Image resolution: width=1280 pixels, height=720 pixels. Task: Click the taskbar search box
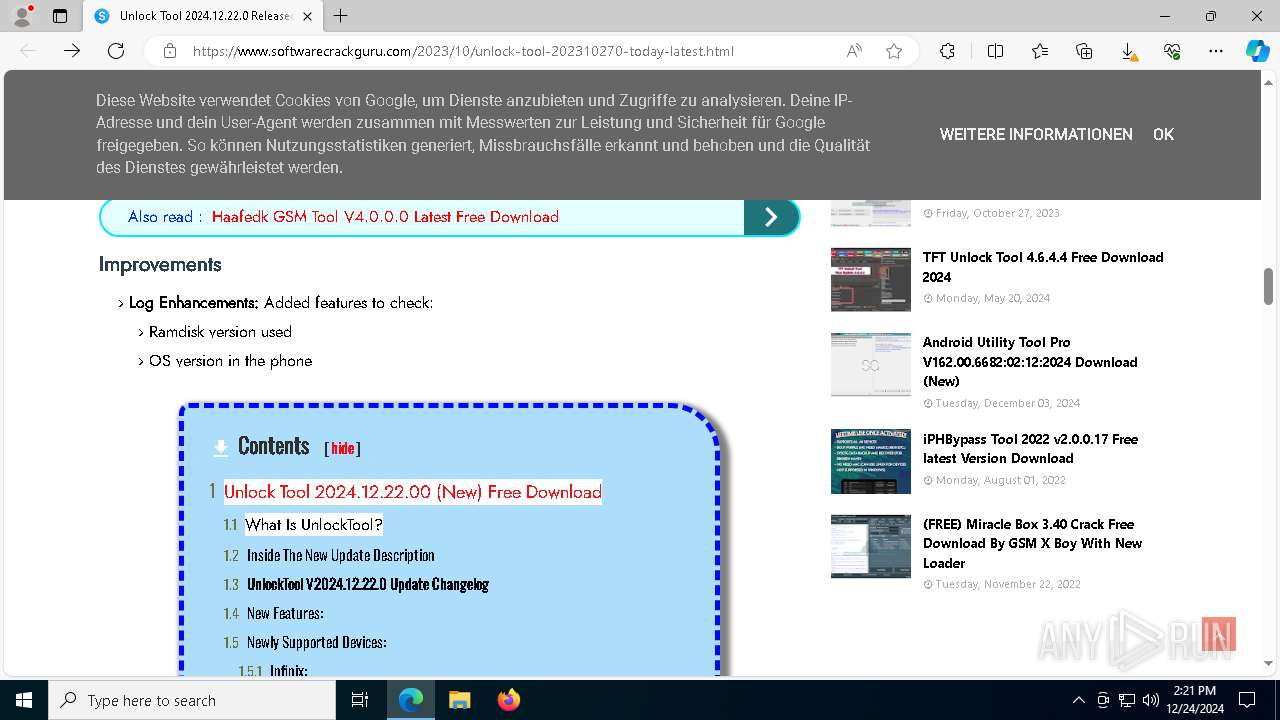[x=192, y=700]
